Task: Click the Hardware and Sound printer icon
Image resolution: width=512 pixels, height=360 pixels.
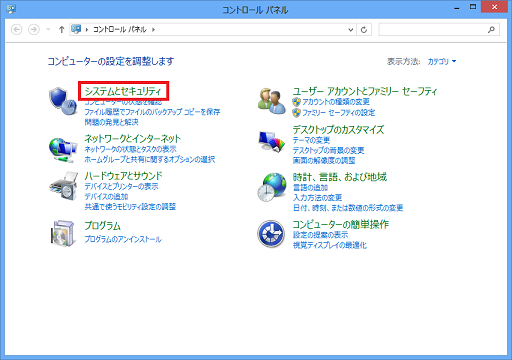Action: (x=64, y=186)
